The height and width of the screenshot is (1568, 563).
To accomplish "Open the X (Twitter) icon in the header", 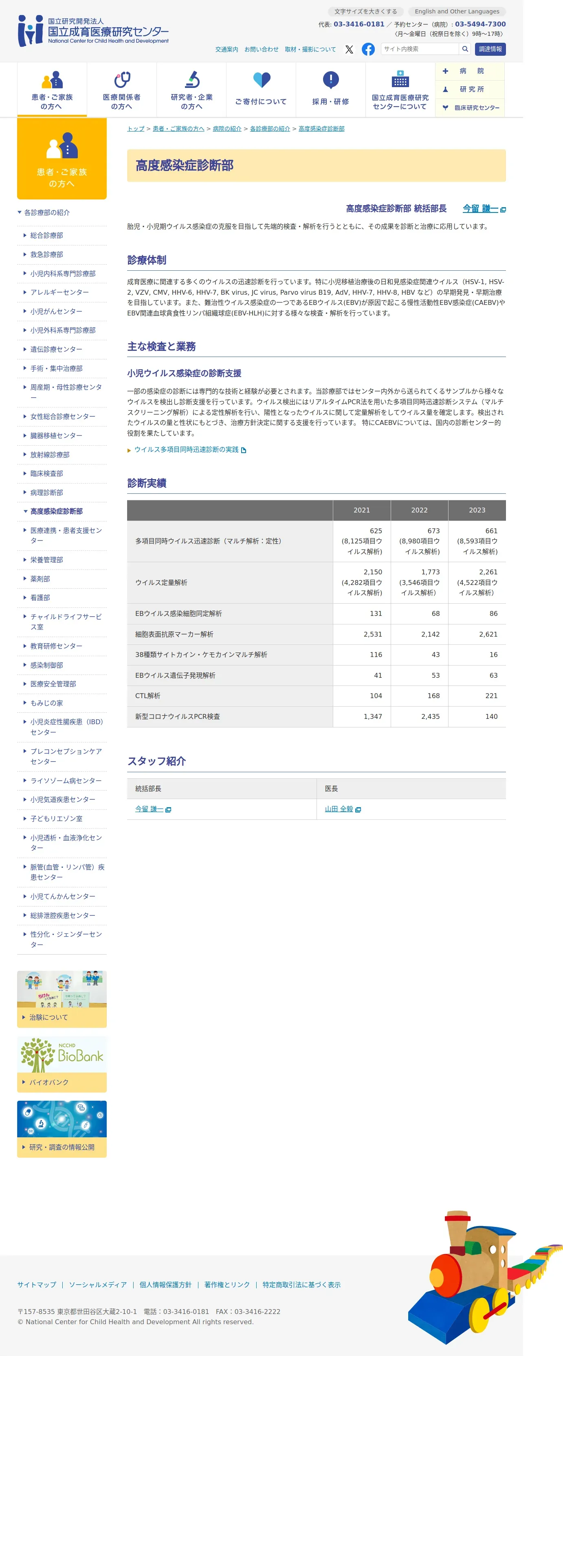I will 349,49.
